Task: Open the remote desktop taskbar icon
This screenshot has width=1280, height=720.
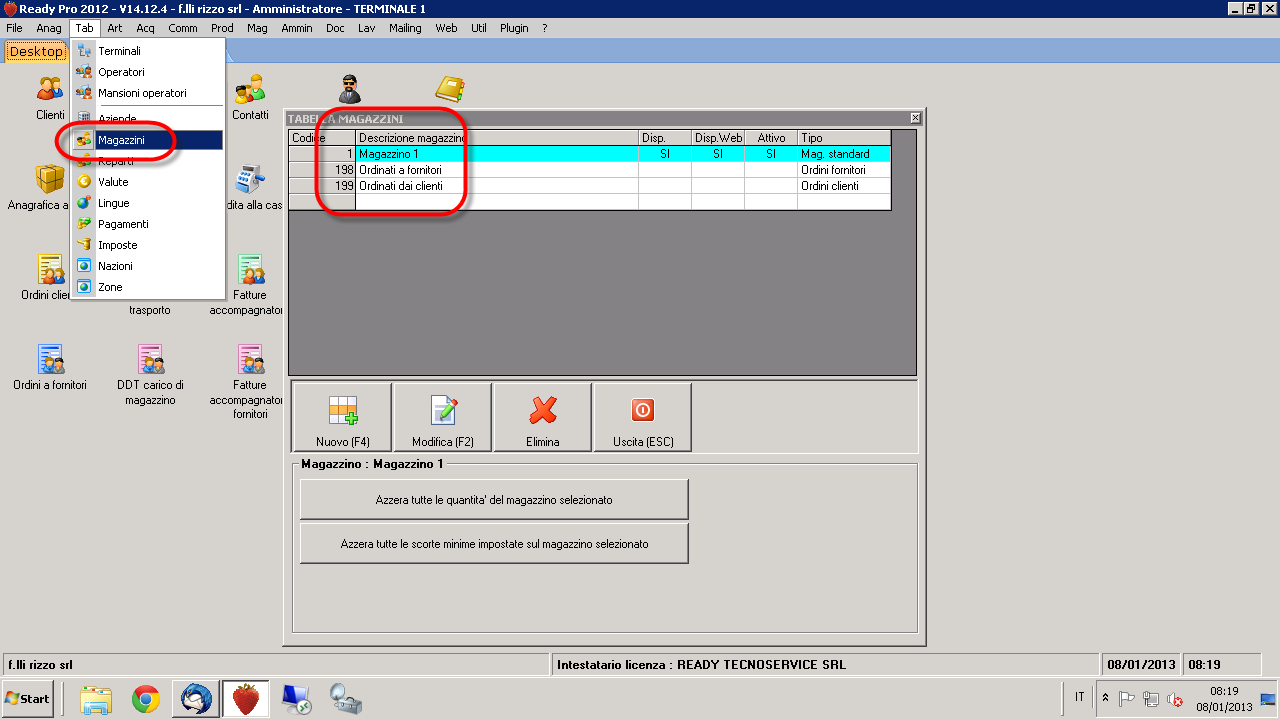Action: click(296, 699)
